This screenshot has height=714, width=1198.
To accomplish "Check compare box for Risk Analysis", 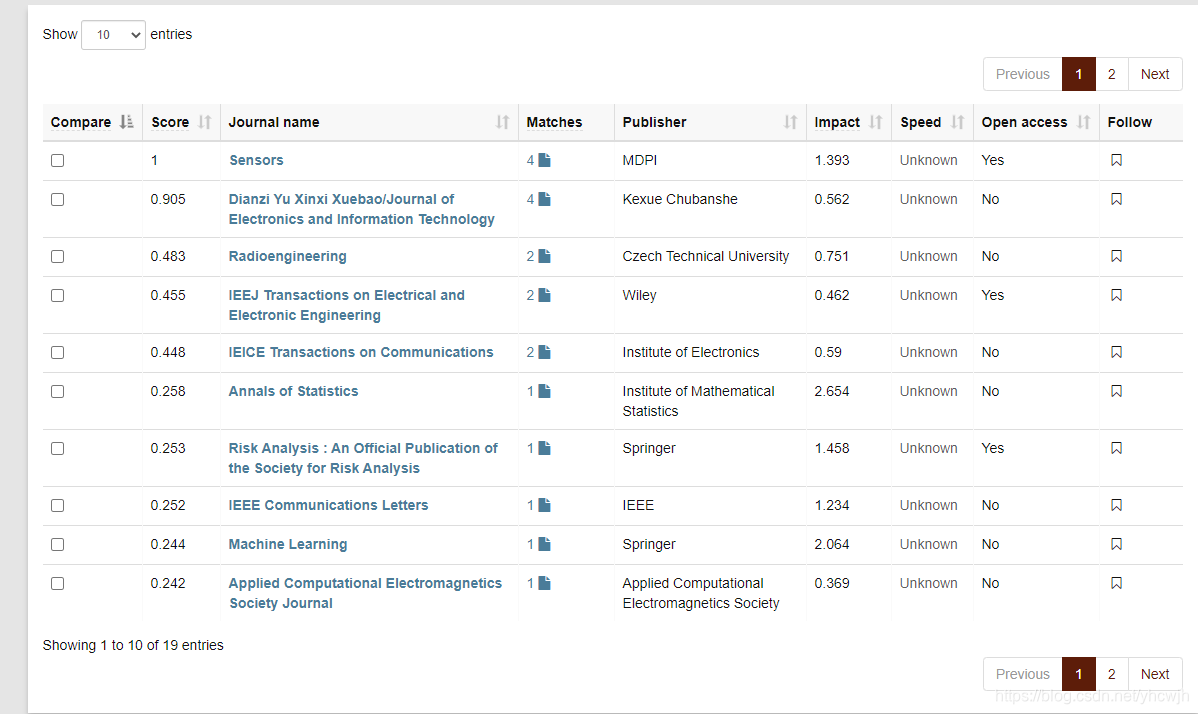I will pos(57,449).
